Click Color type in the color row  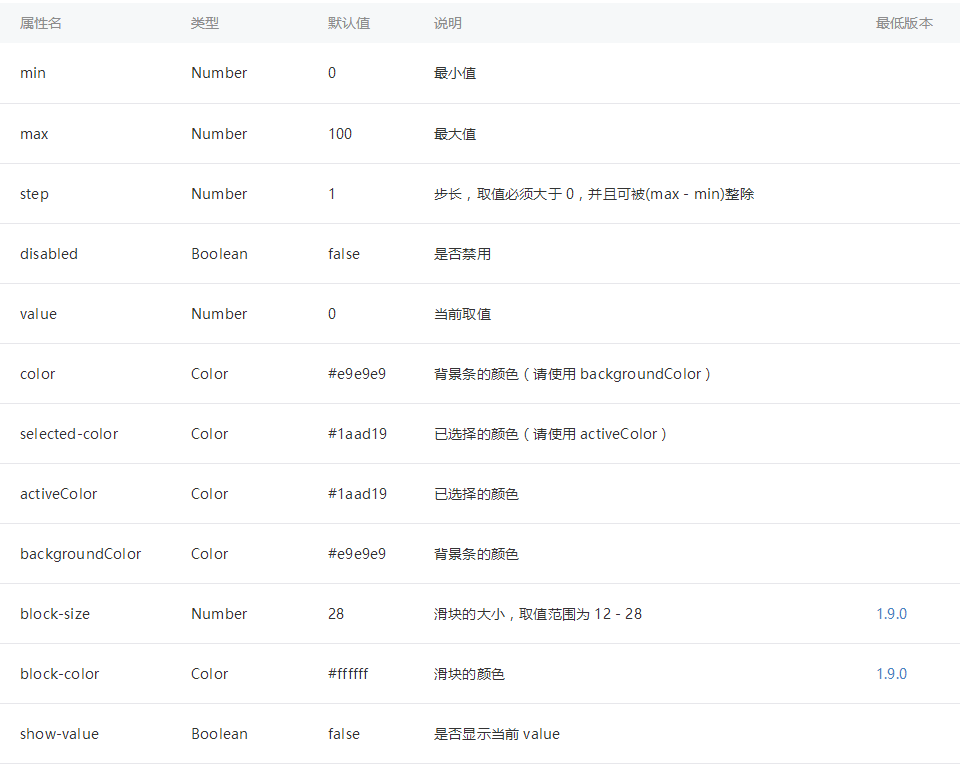tap(210, 374)
